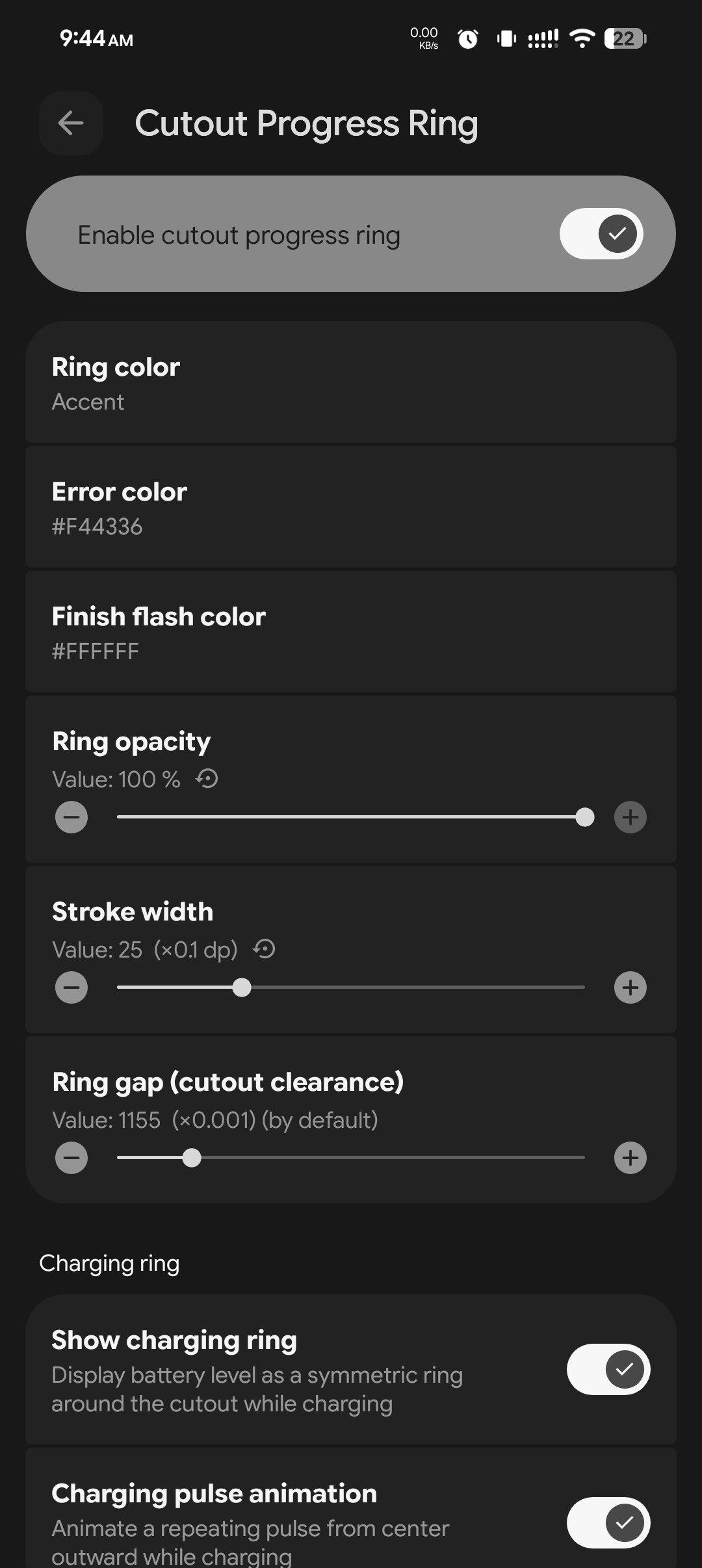Viewport: 702px width, 1568px height.
Task: Tap the alarm icon in status bar
Action: click(x=468, y=39)
